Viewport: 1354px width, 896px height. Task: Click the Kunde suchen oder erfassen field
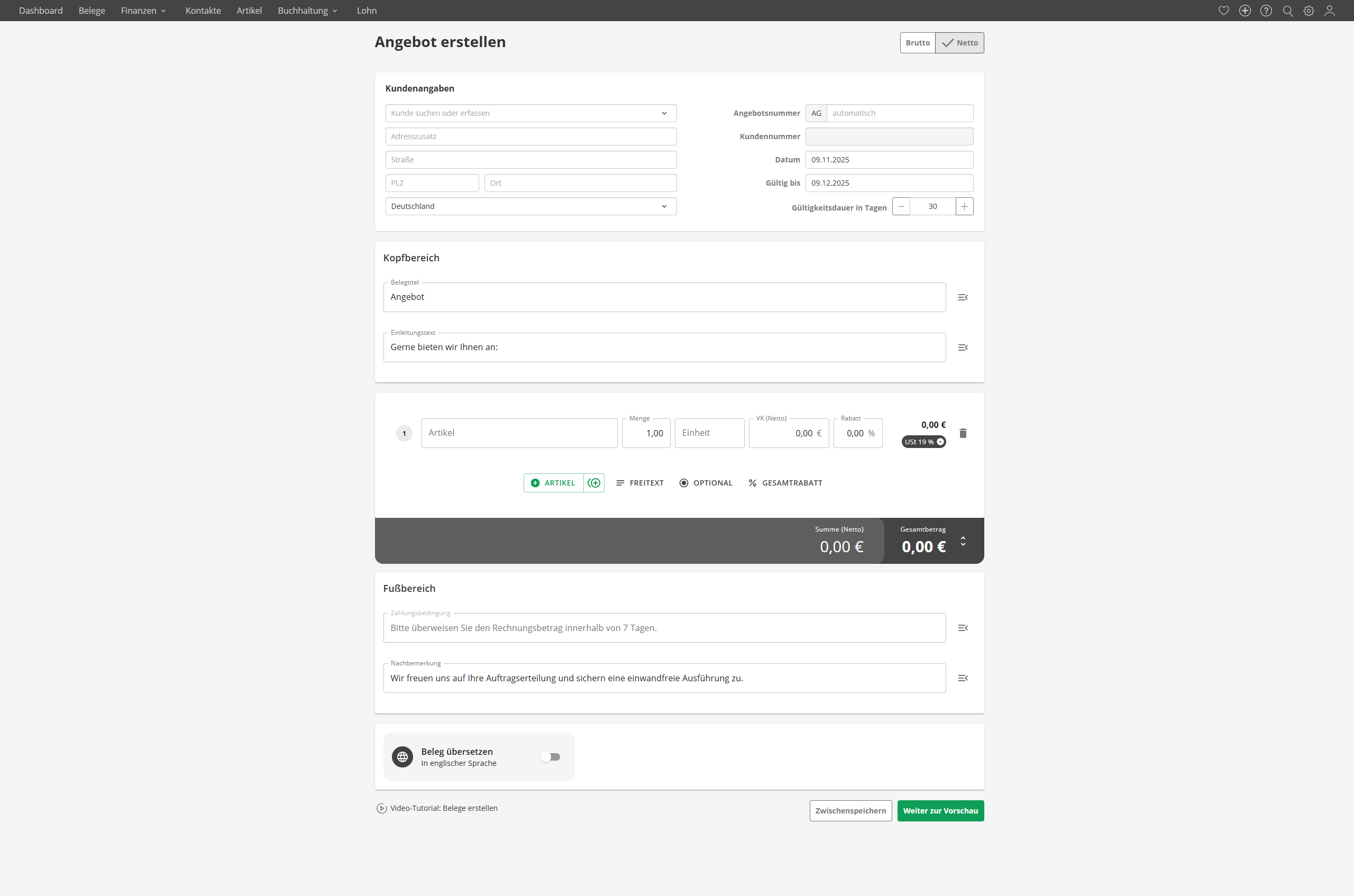523,113
